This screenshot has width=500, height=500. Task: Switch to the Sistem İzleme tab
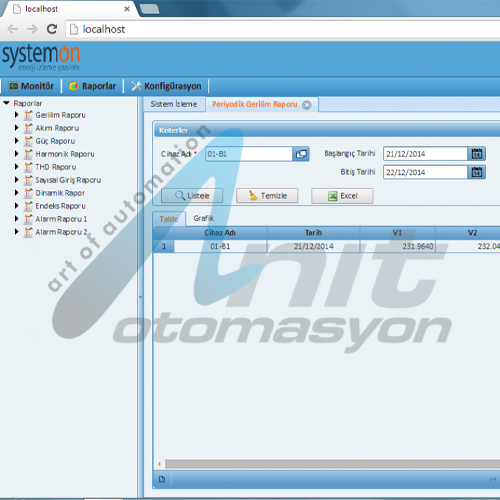[x=174, y=104]
